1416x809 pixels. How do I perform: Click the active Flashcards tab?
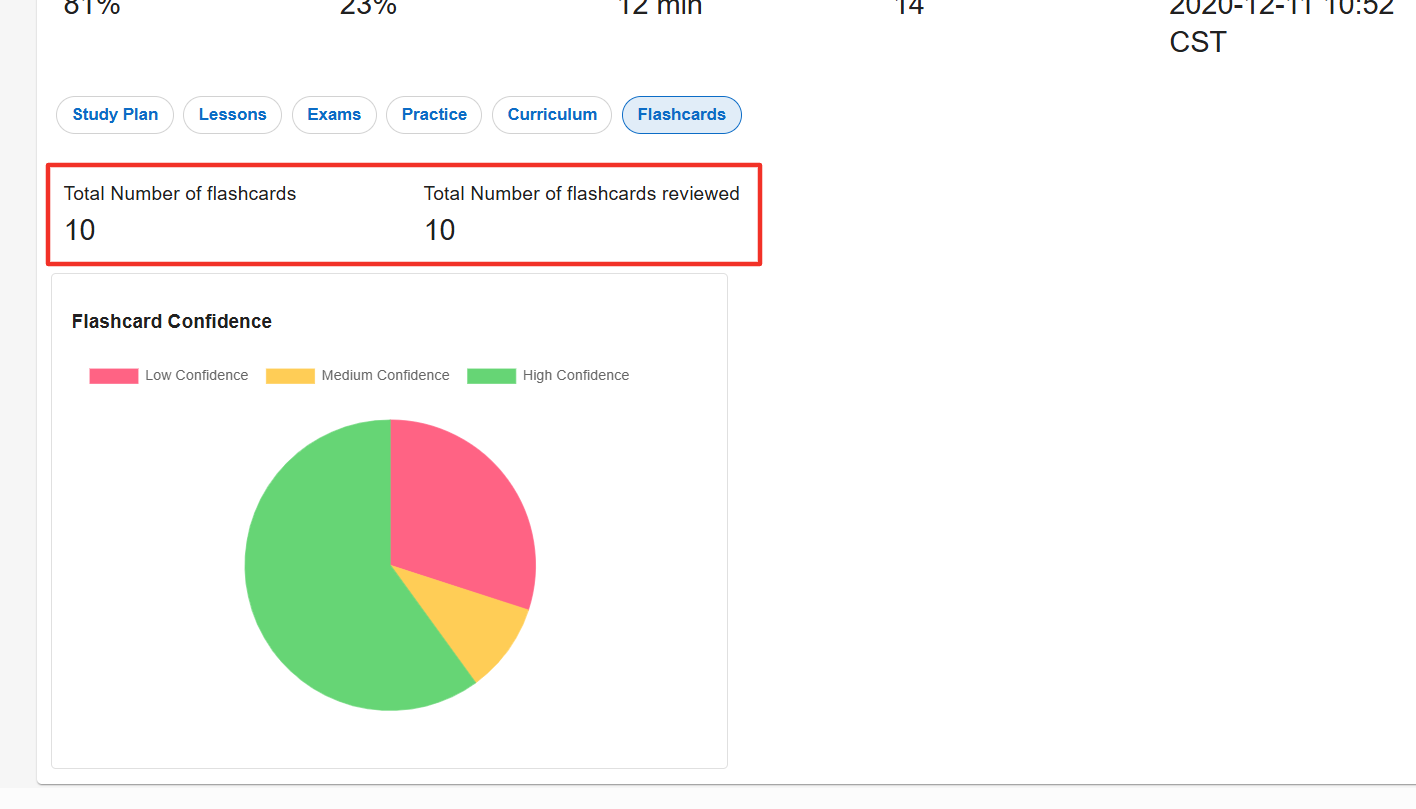tap(682, 115)
